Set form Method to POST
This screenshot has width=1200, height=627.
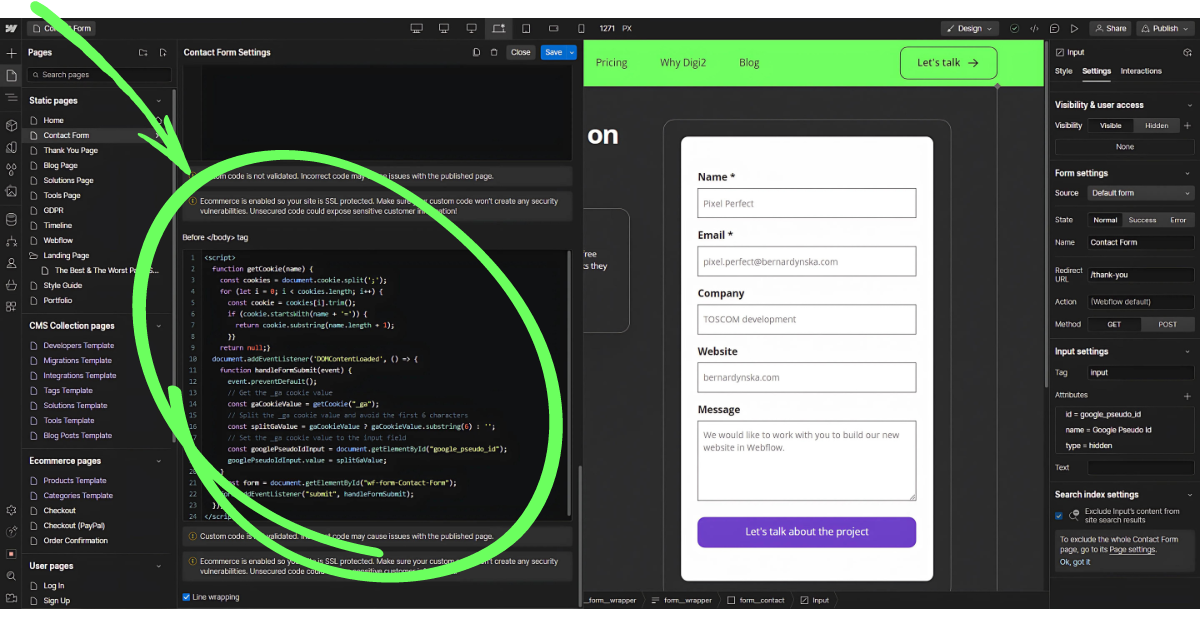click(1167, 324)
